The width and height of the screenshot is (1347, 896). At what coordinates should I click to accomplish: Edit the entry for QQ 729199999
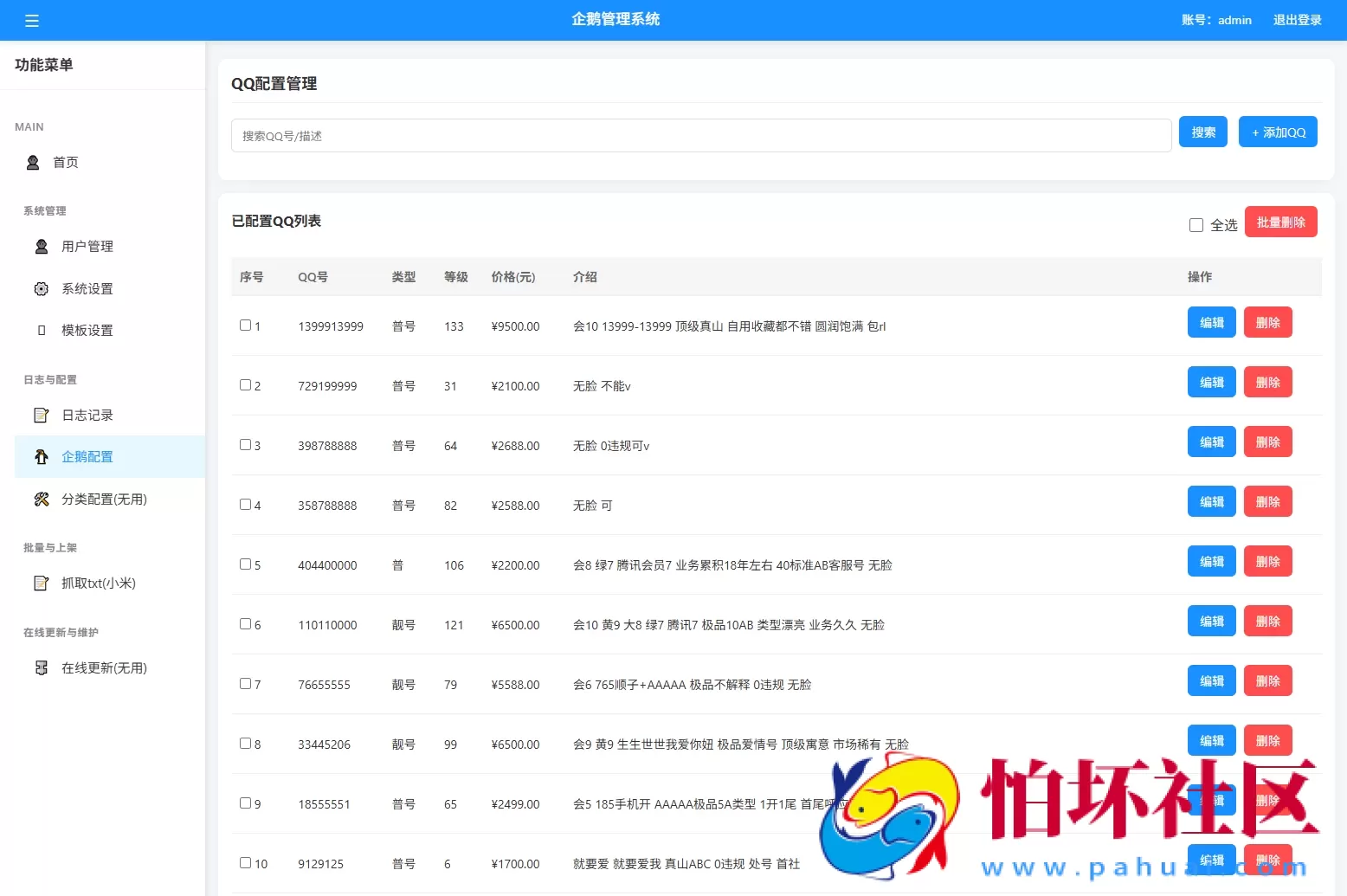[x=1211, y=382]
